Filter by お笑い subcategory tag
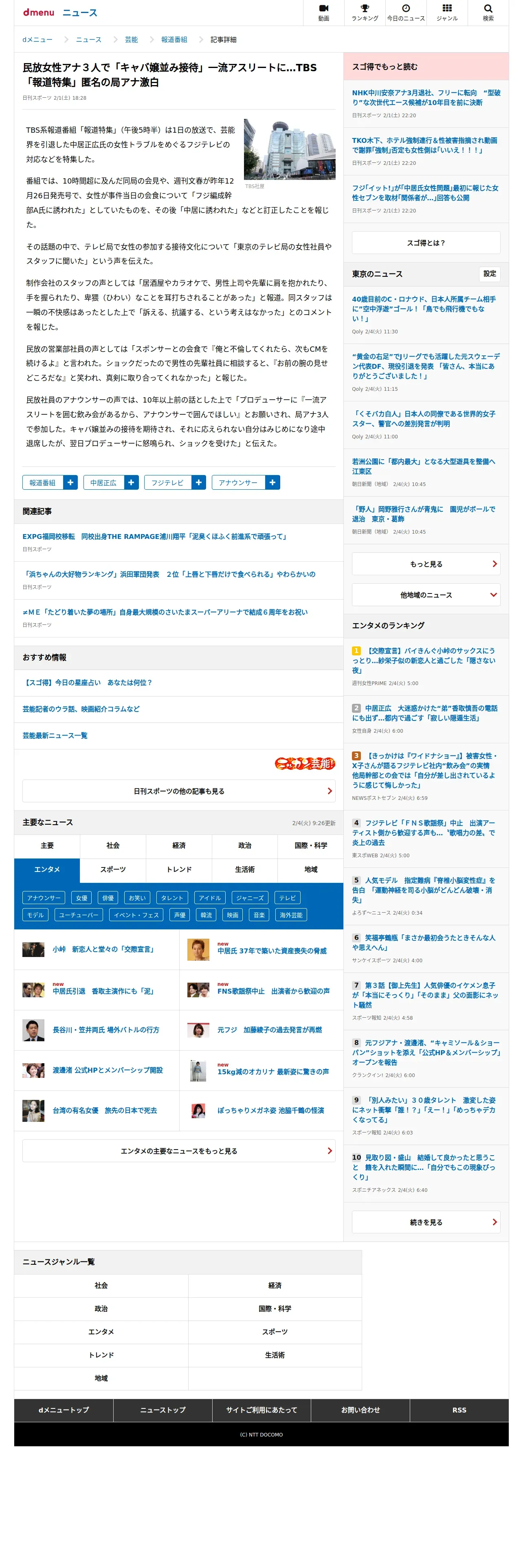The width and height of the screenshot is (523, 1568). pyautogui.click(x=137, y=897)
